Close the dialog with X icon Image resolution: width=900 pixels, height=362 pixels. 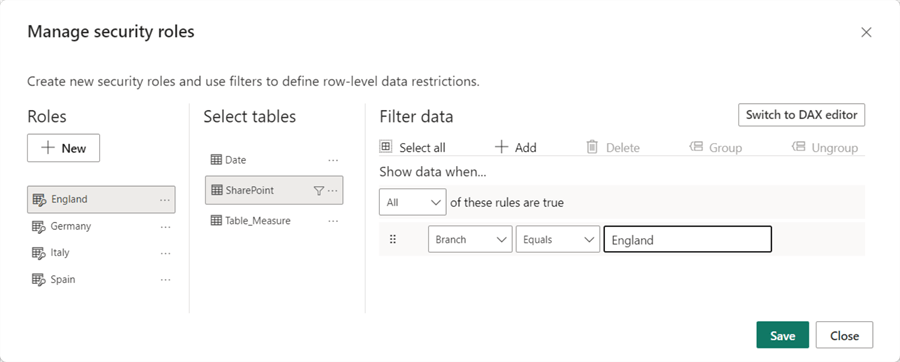[x=866, y=33]
